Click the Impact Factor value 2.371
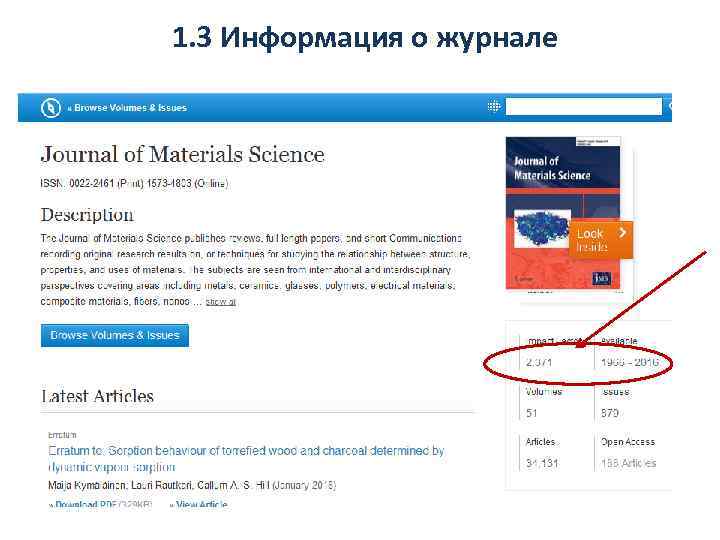The image size is (720, 540). (x=539, y=362)
